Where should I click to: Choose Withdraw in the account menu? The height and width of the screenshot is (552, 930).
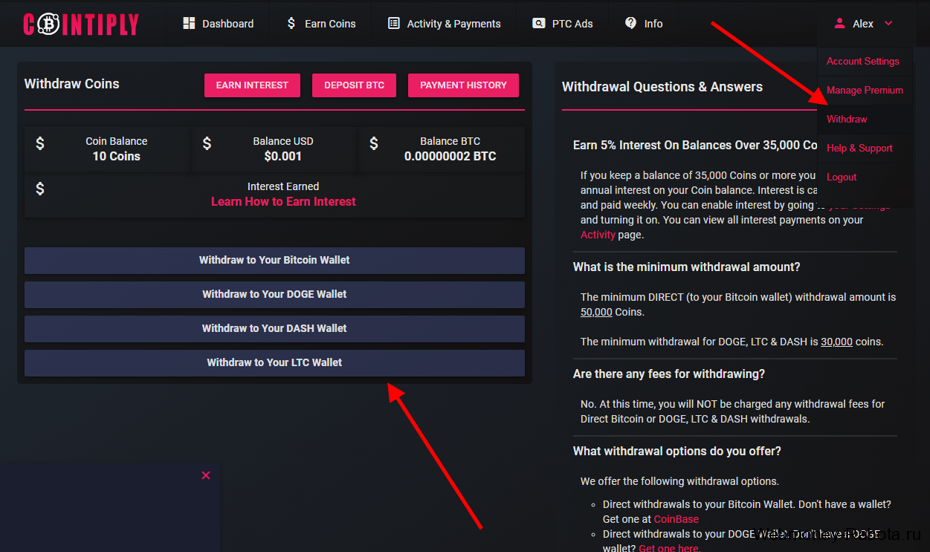(x=846, y=119)
